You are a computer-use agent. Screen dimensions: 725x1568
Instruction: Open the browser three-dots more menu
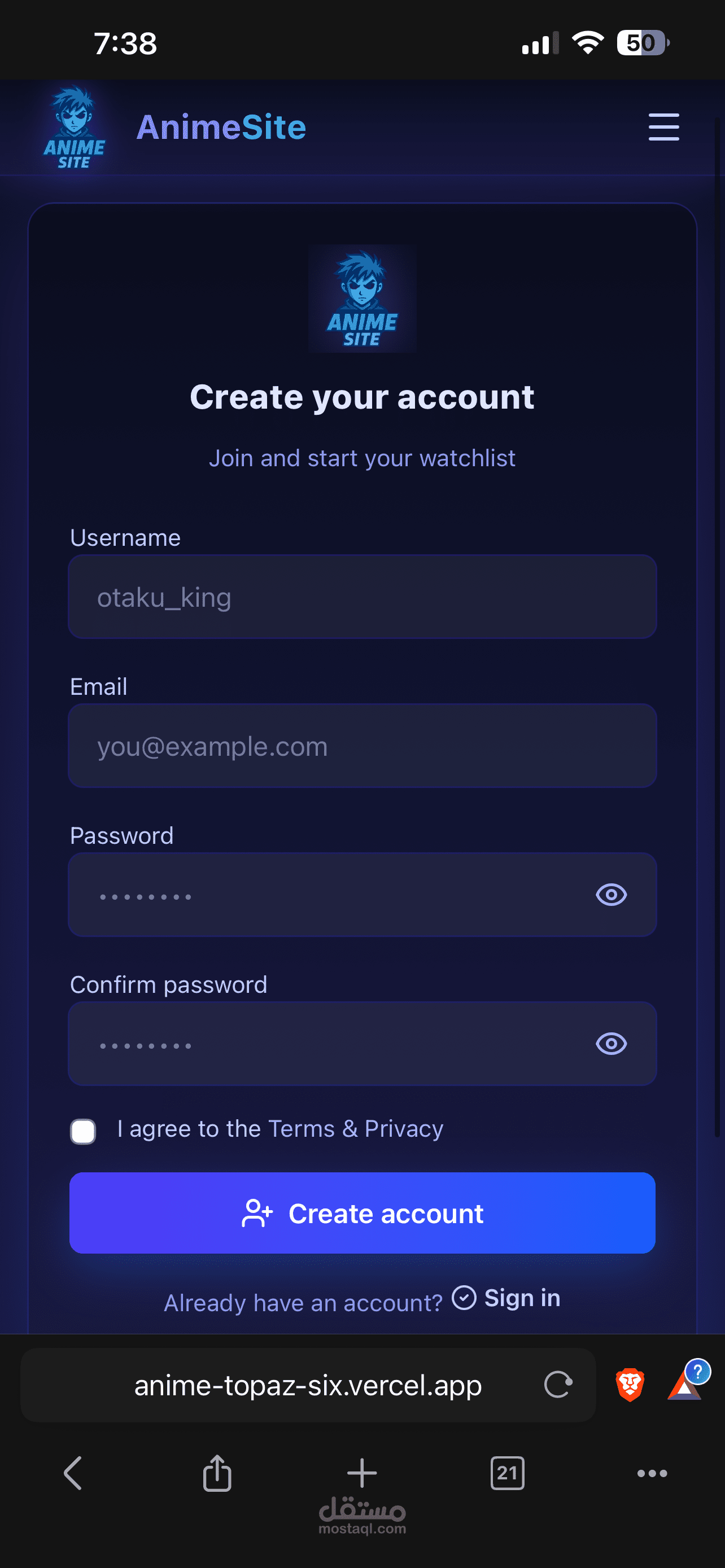(x=652, y=1474)
